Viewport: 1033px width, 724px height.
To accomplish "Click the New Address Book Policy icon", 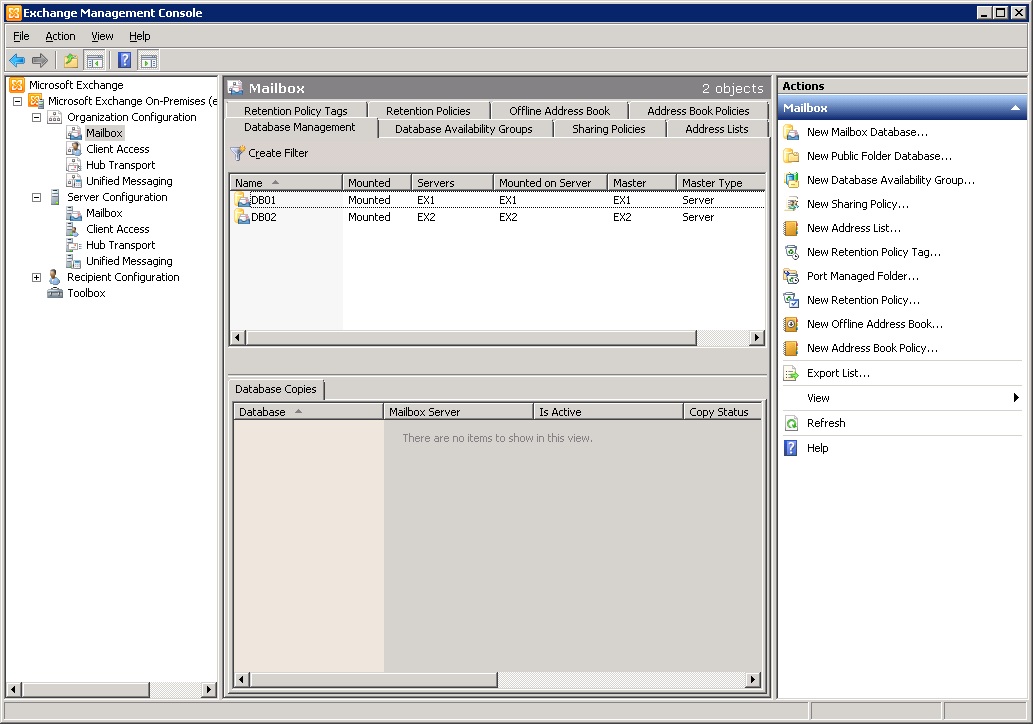I will click(791, 348).
